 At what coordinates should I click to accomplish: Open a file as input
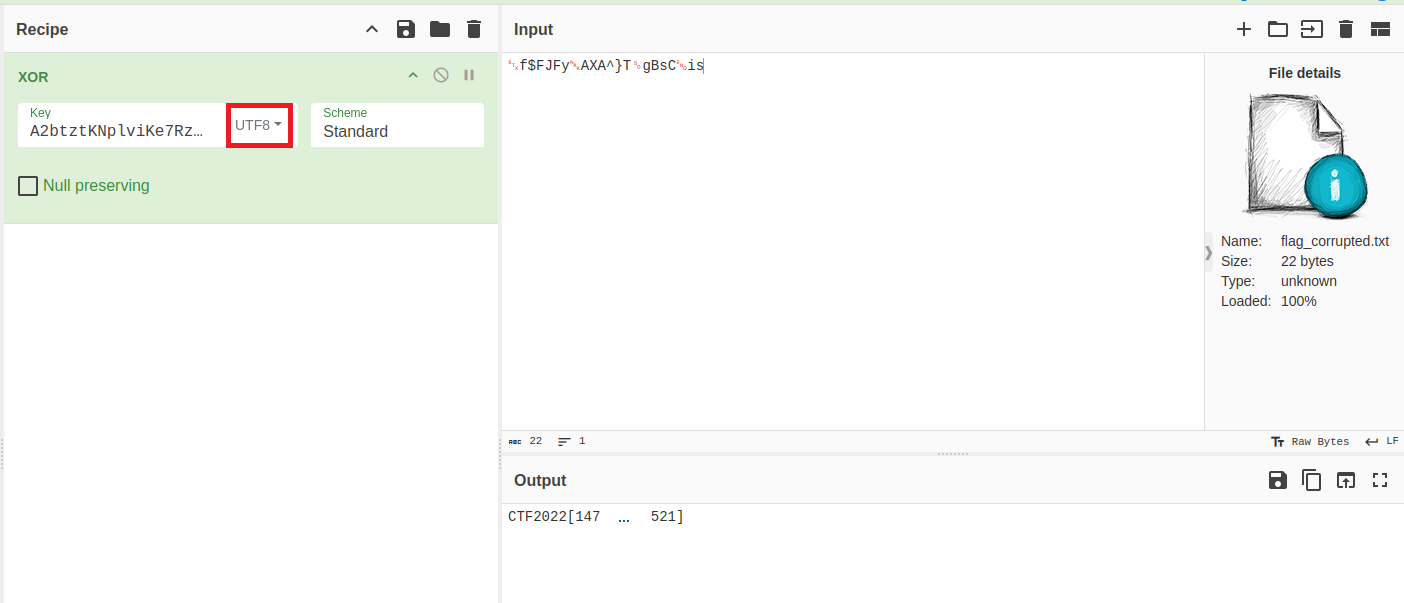[x=1278, y=29]
